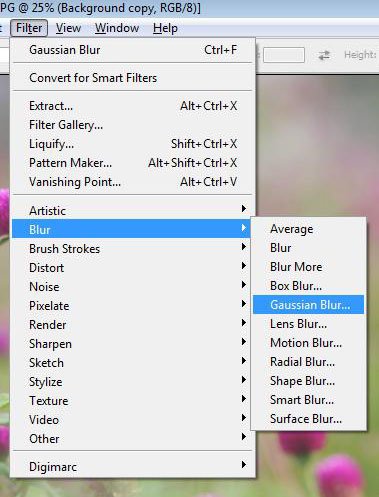Click the swap width and height icon
This screenshot has height=497, width=379.
click(324, 55)
